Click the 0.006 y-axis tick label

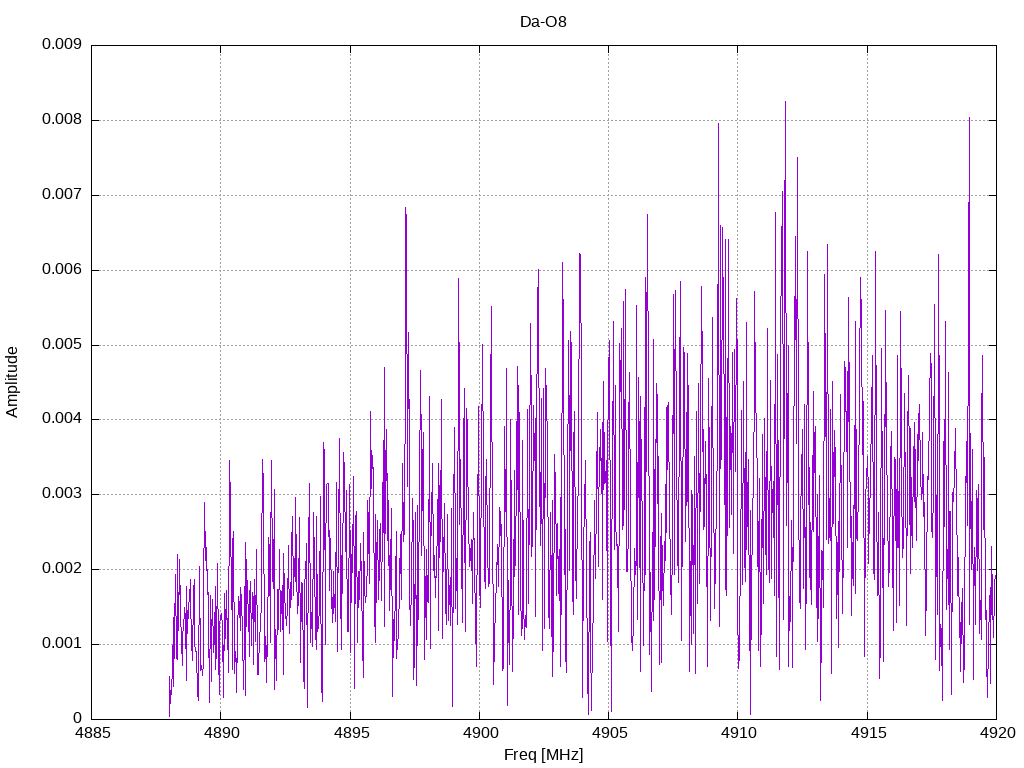coord(62,269)
